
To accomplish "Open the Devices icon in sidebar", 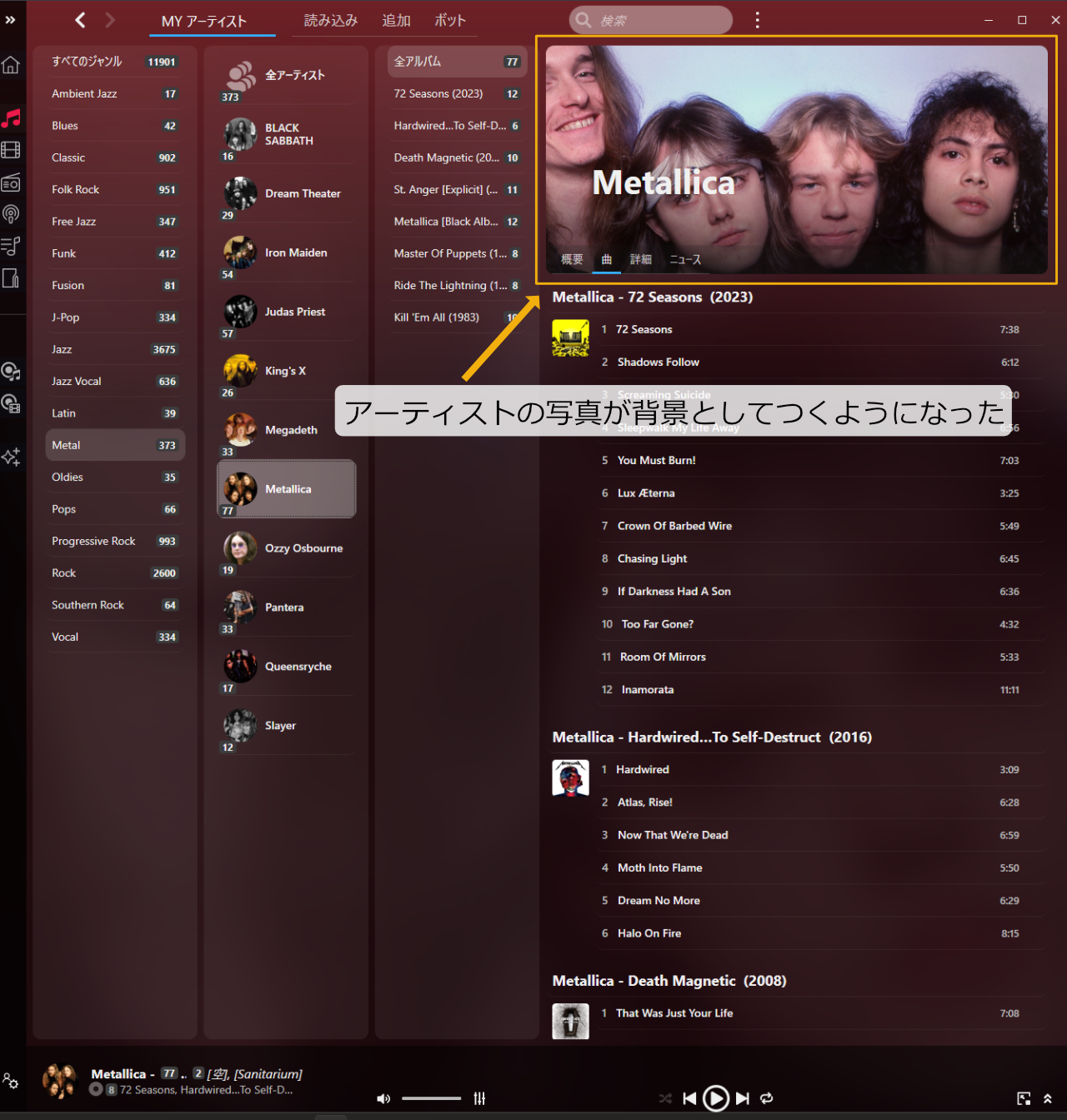I will click(11, 278).
